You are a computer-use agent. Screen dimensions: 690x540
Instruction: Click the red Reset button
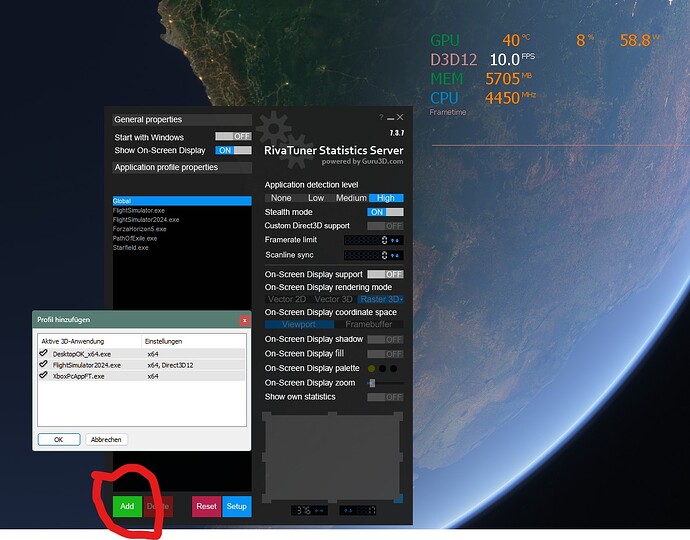tap(206, 506)
